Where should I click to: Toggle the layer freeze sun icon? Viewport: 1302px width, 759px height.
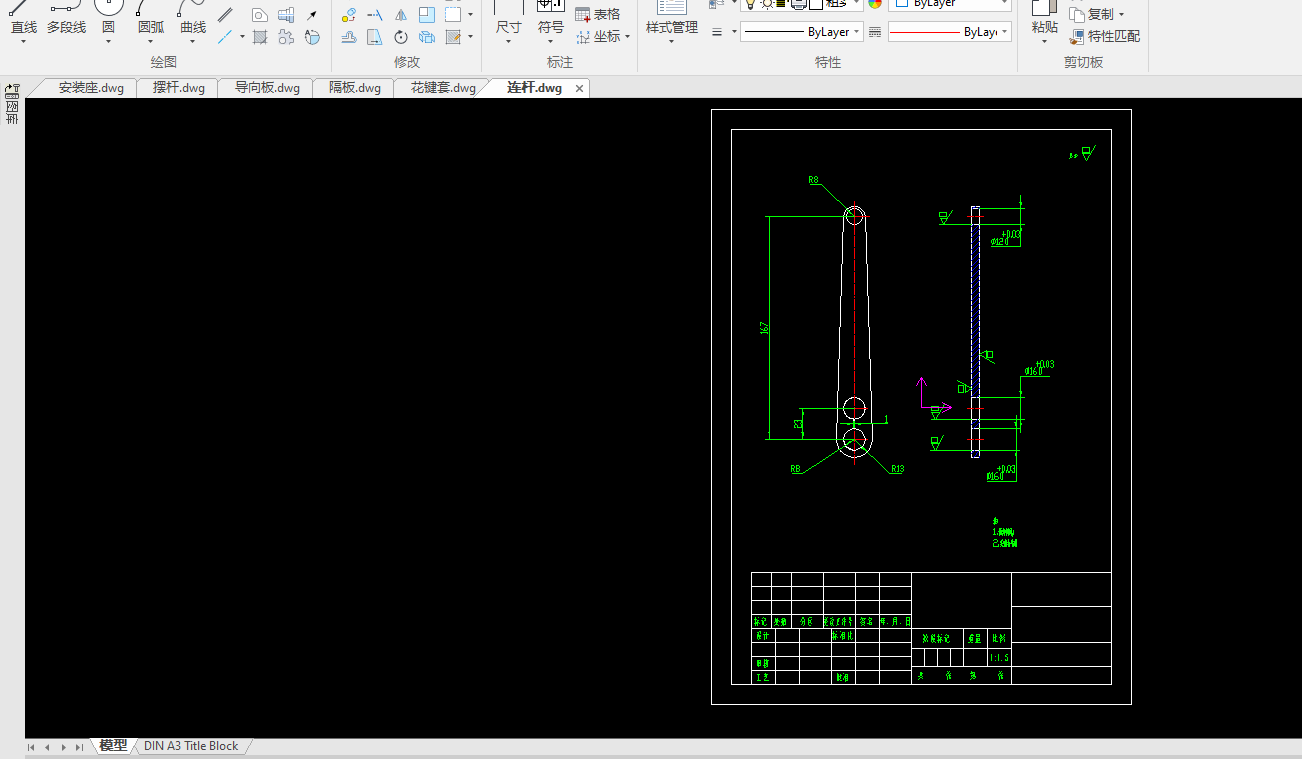point(766,4)
